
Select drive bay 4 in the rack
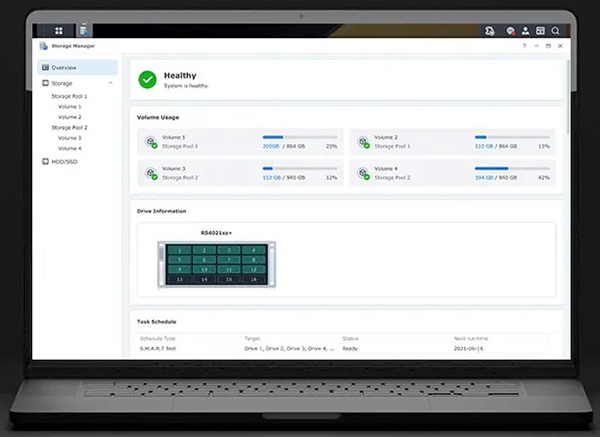tap(254, 250)
